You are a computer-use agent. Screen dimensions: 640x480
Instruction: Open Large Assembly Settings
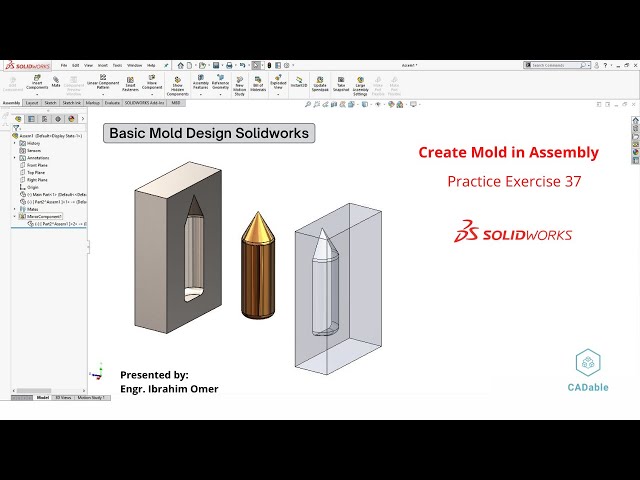[x=360, y=86]
